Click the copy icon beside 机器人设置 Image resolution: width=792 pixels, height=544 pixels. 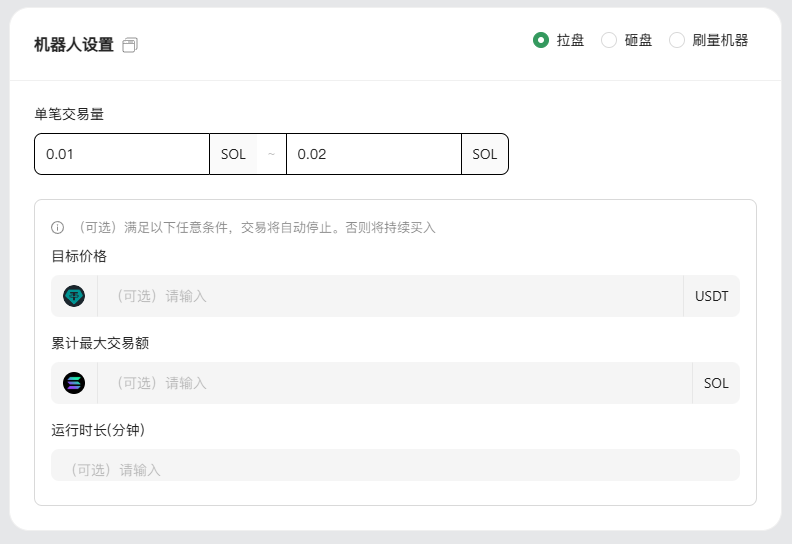130,45
